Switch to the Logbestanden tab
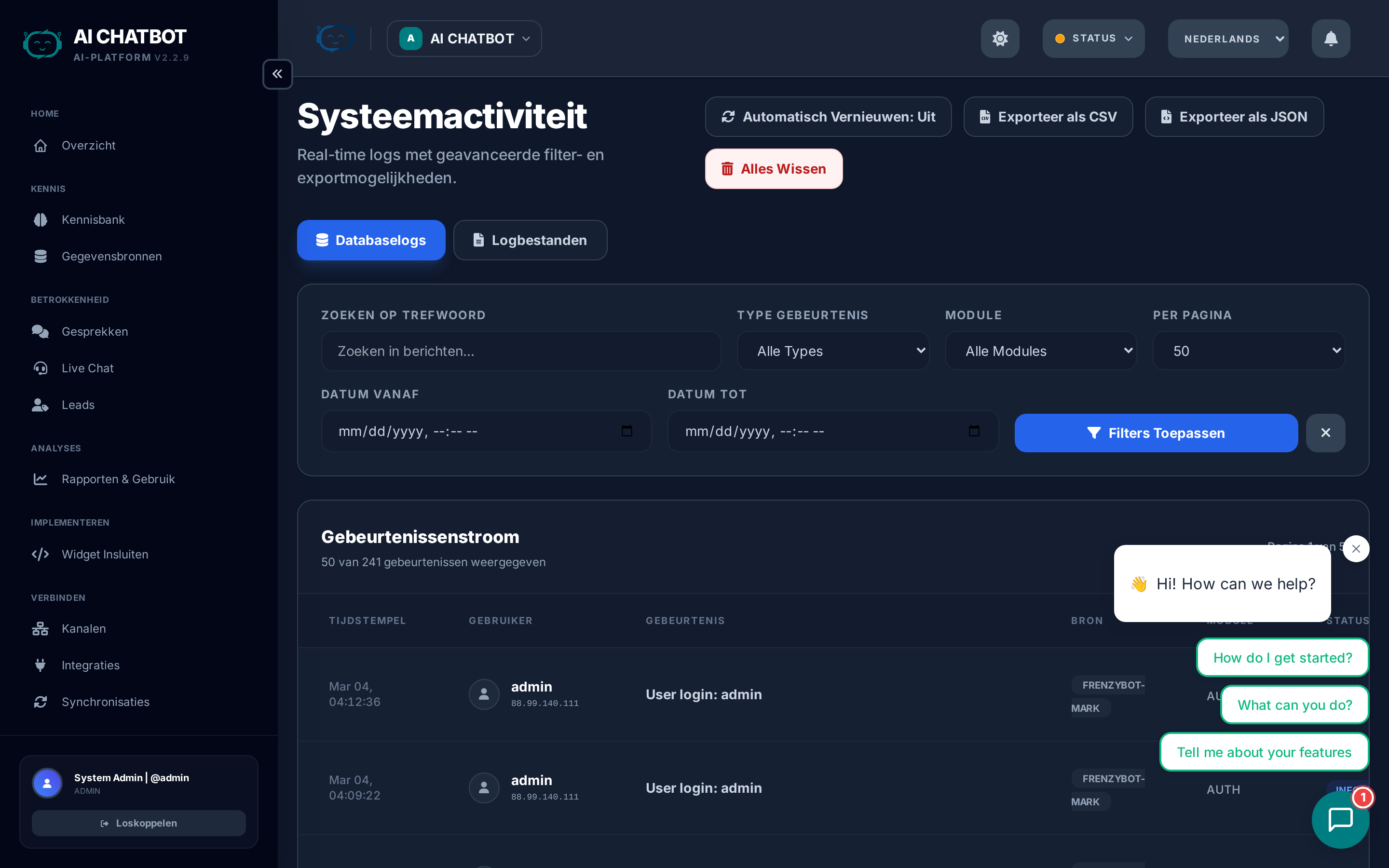 click(530, 240)
